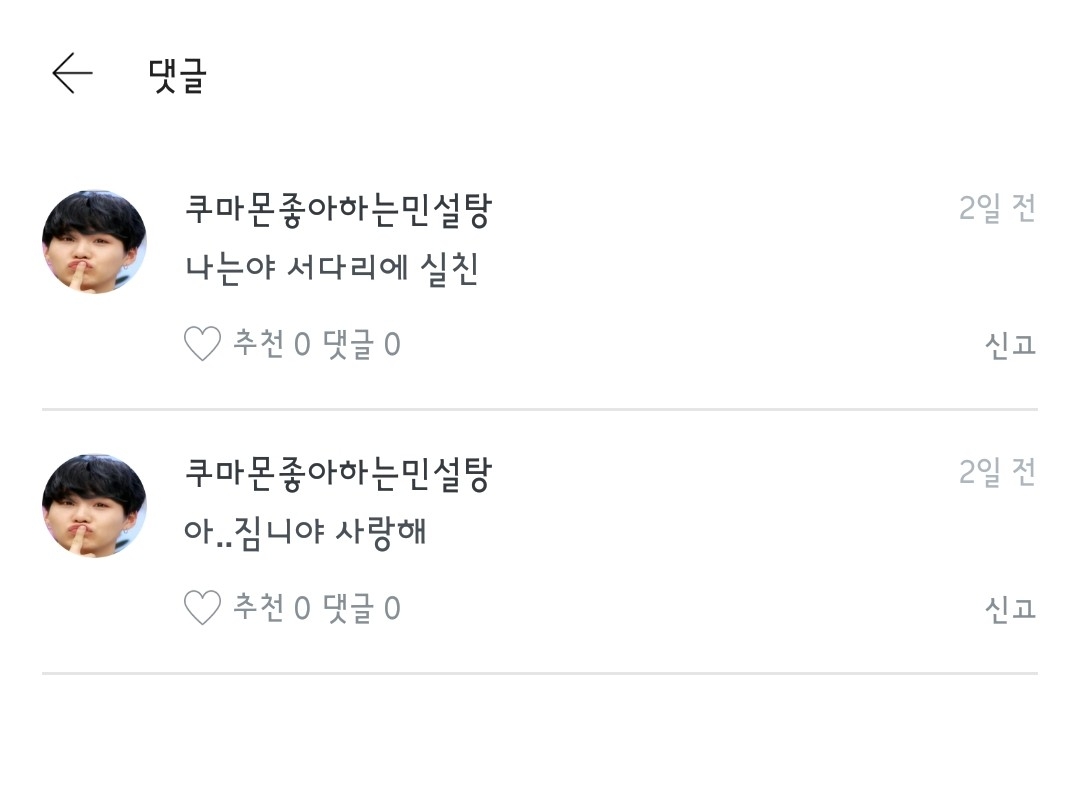Click '추천 0' on the second comment

pos(272,608)
